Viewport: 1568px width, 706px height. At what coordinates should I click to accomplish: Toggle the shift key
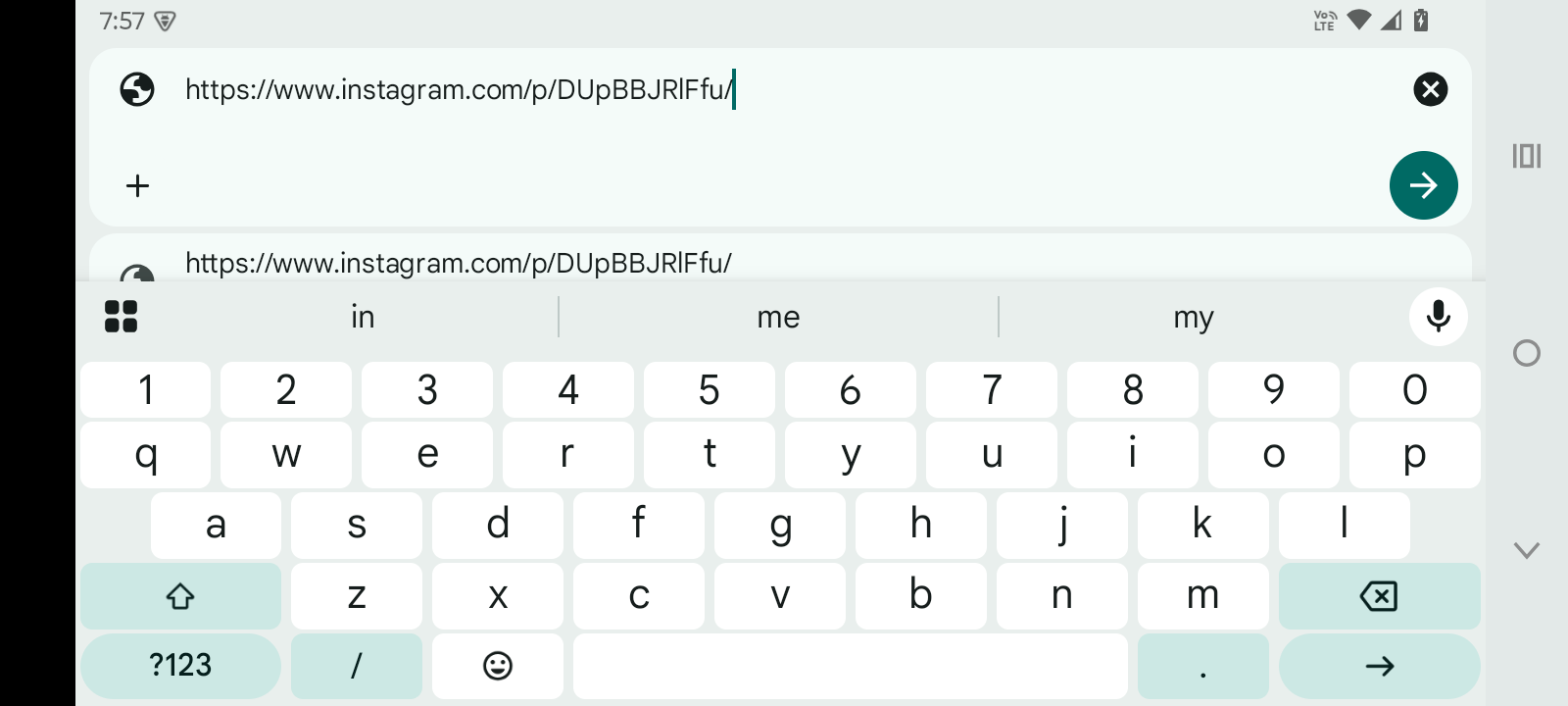click(180, 596)
